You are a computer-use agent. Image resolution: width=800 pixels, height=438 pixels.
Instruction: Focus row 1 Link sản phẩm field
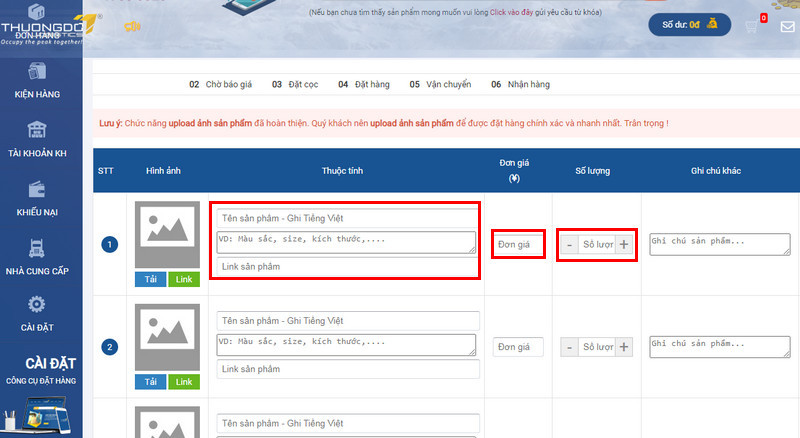347,266
